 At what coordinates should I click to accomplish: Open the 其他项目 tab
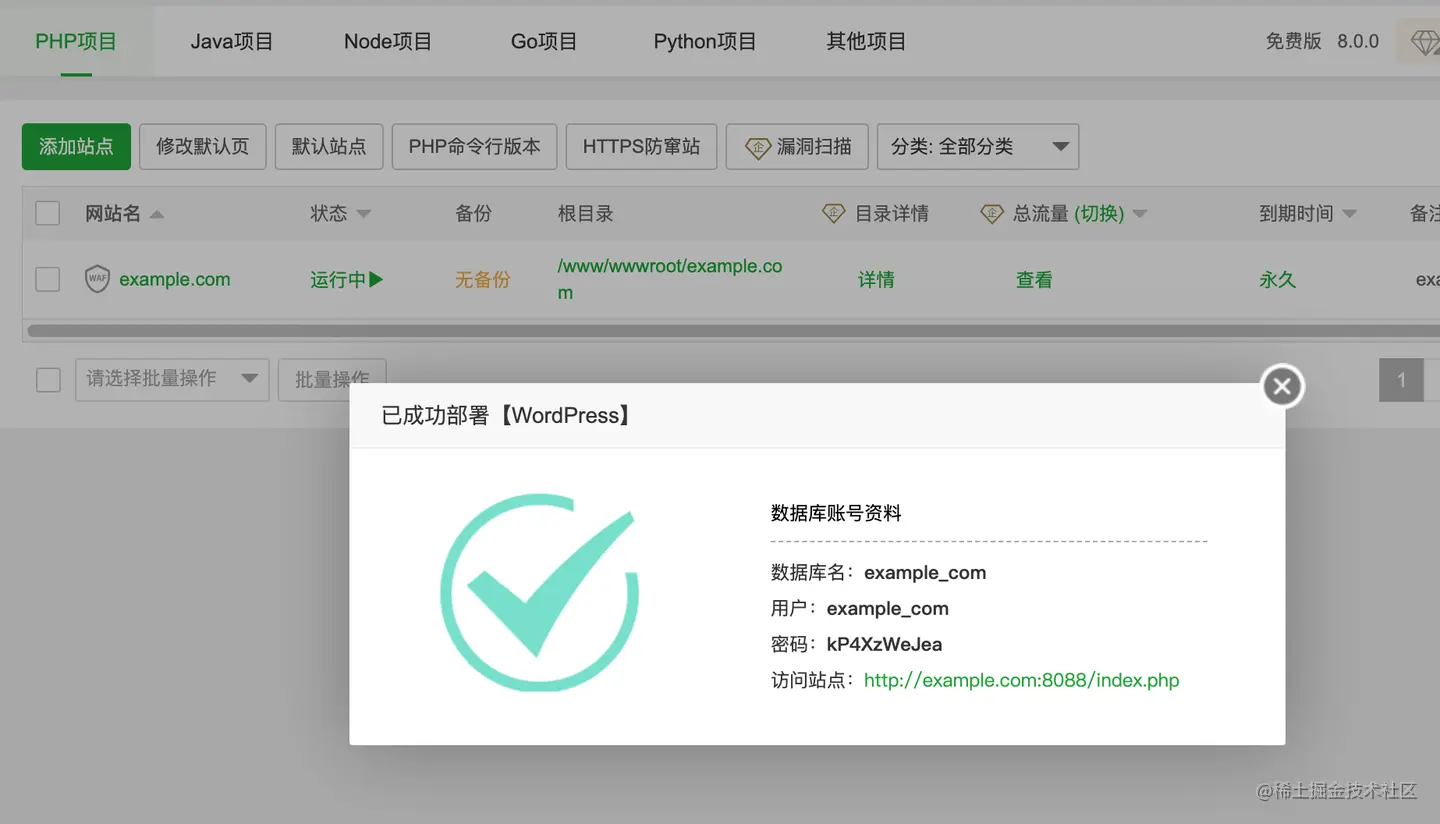point(866,42)
